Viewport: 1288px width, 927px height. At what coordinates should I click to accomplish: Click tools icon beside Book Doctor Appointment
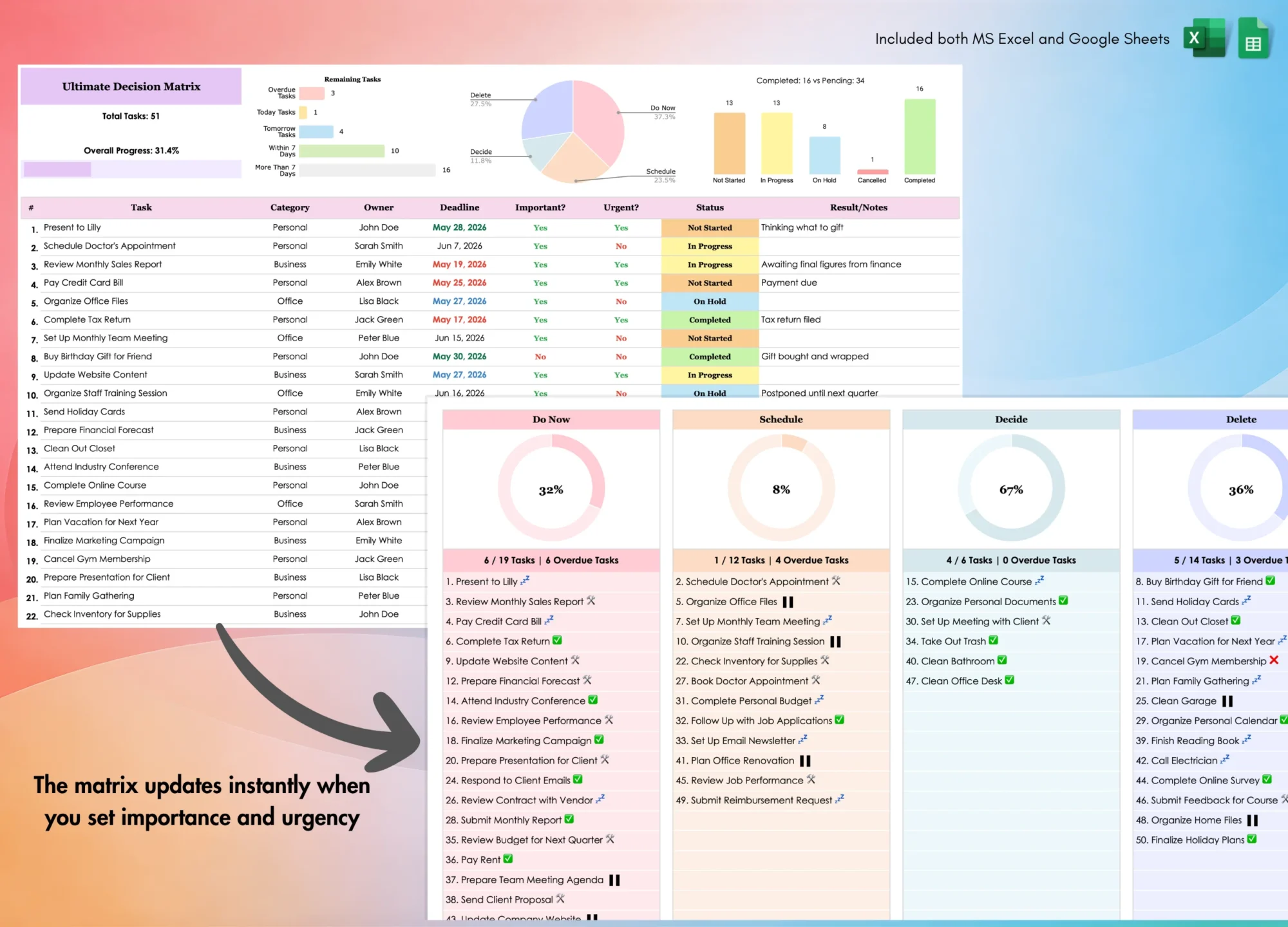point(816,680)
